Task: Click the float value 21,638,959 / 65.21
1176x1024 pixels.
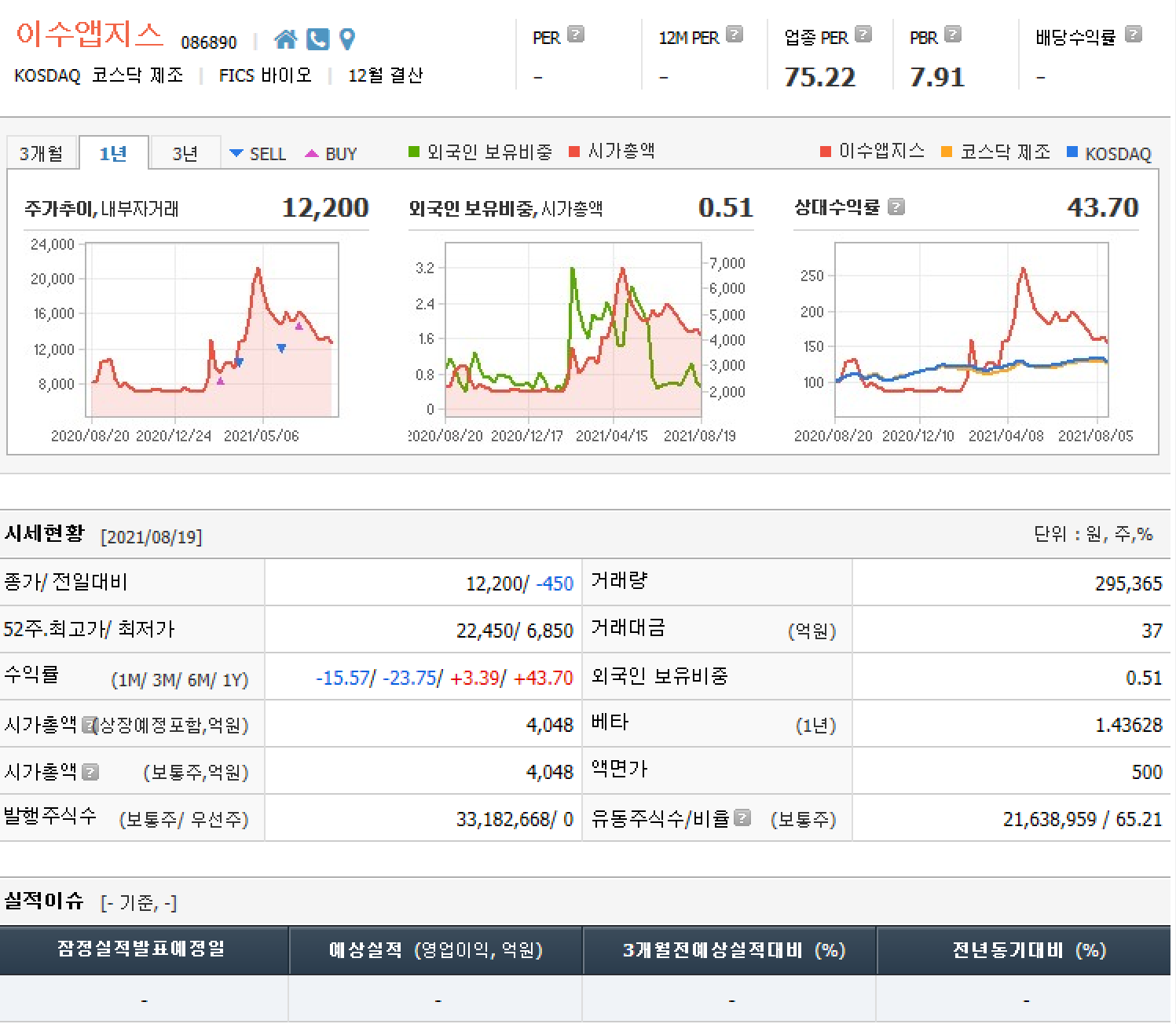Action: click(x=1083, y=819)
